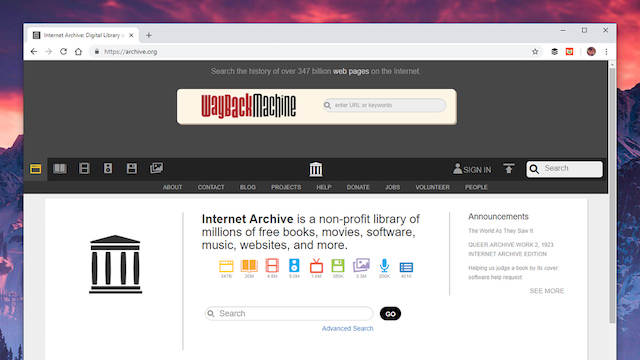Click the stacked layers extension icon
The width and height of the screenshot is (640, 360).
[554, 52]
